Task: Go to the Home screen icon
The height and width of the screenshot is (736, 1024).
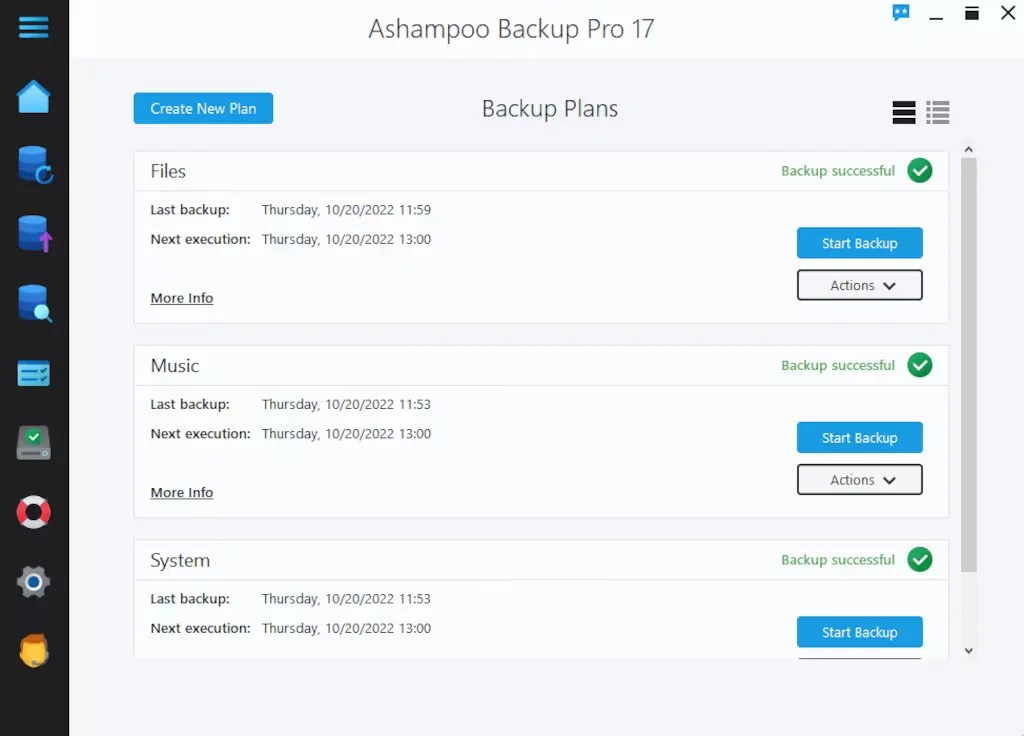Action: pos(33,97)
